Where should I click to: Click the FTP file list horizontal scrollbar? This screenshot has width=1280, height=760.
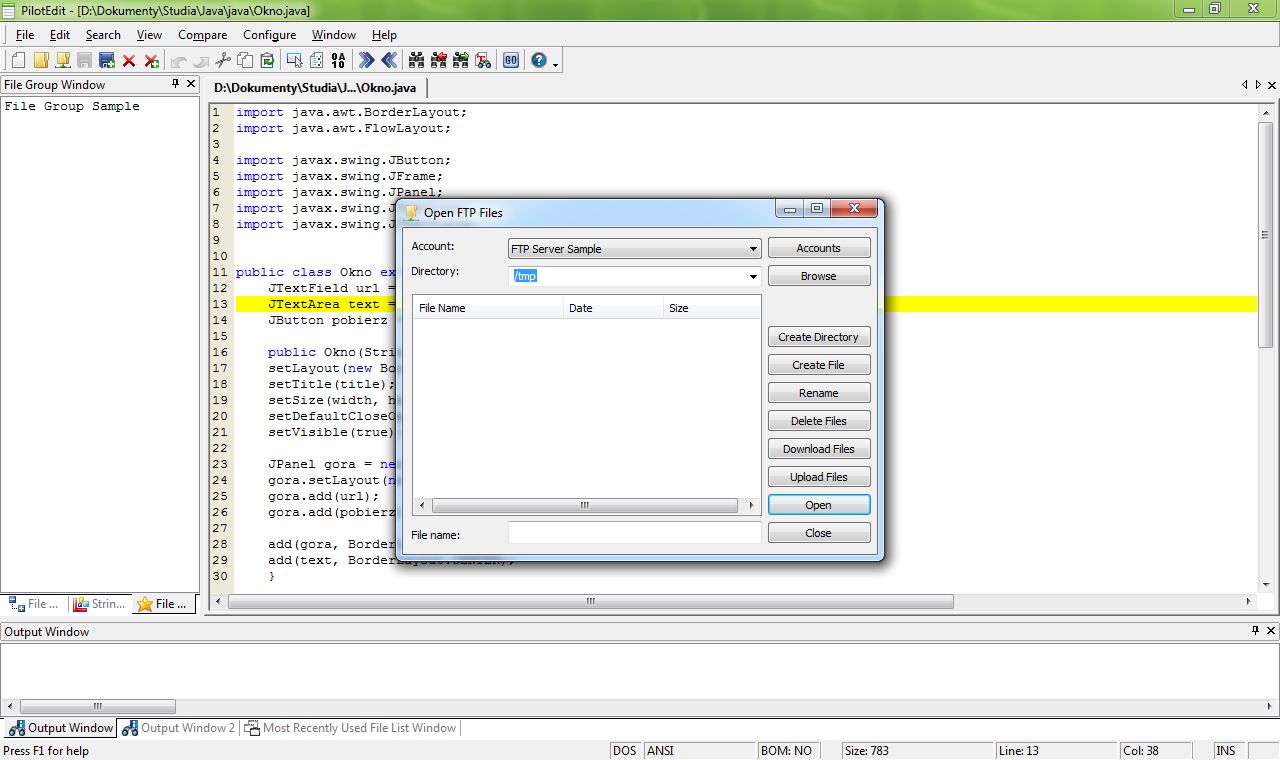coord(586,506)
